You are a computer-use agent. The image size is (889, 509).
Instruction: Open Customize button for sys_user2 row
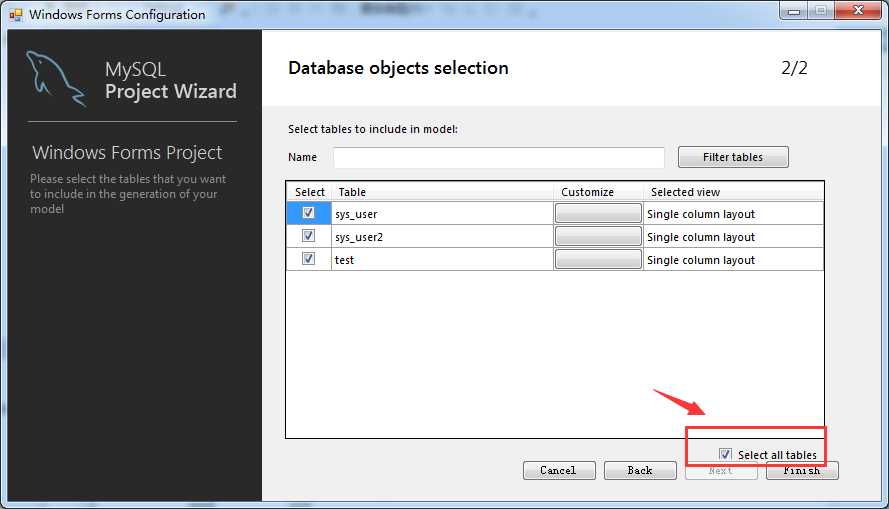598,236
